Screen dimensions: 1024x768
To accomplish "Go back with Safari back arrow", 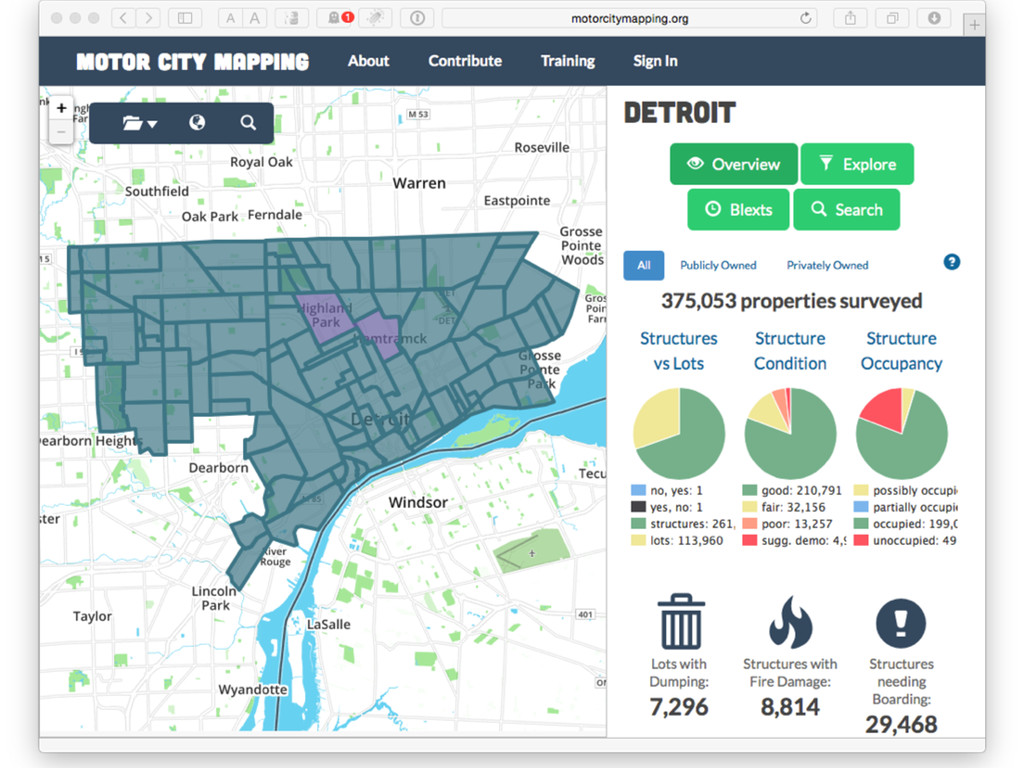I will pos(123,18).
